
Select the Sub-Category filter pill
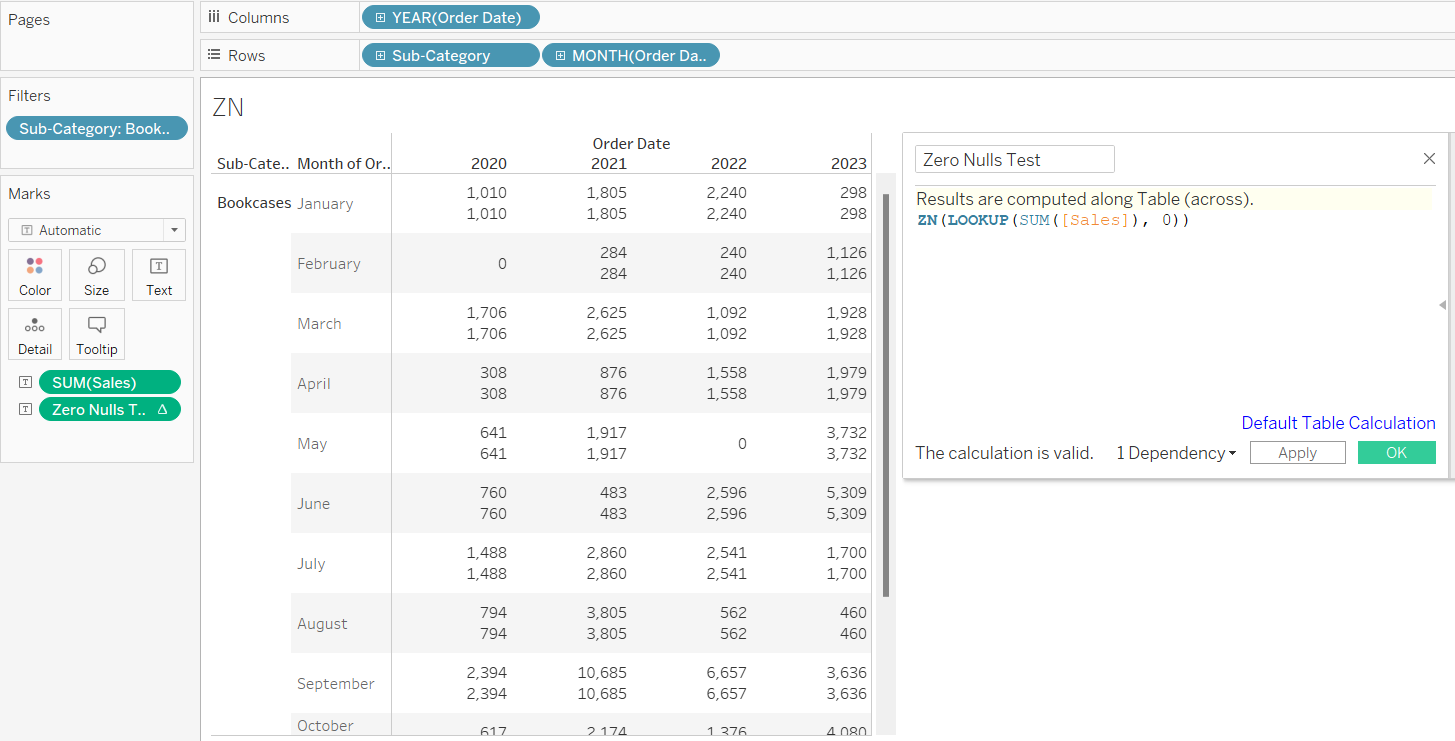click(x=97, y=128)
